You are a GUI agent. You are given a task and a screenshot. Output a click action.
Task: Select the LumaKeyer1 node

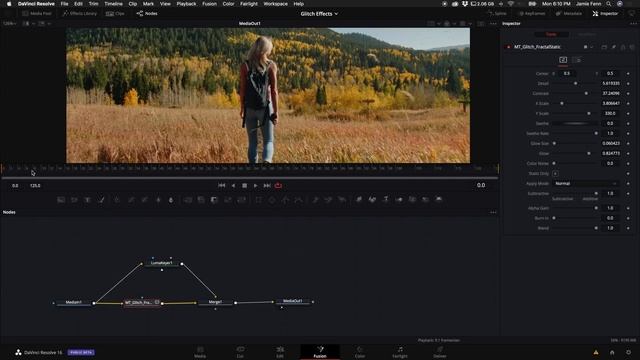tap(162, 263)
